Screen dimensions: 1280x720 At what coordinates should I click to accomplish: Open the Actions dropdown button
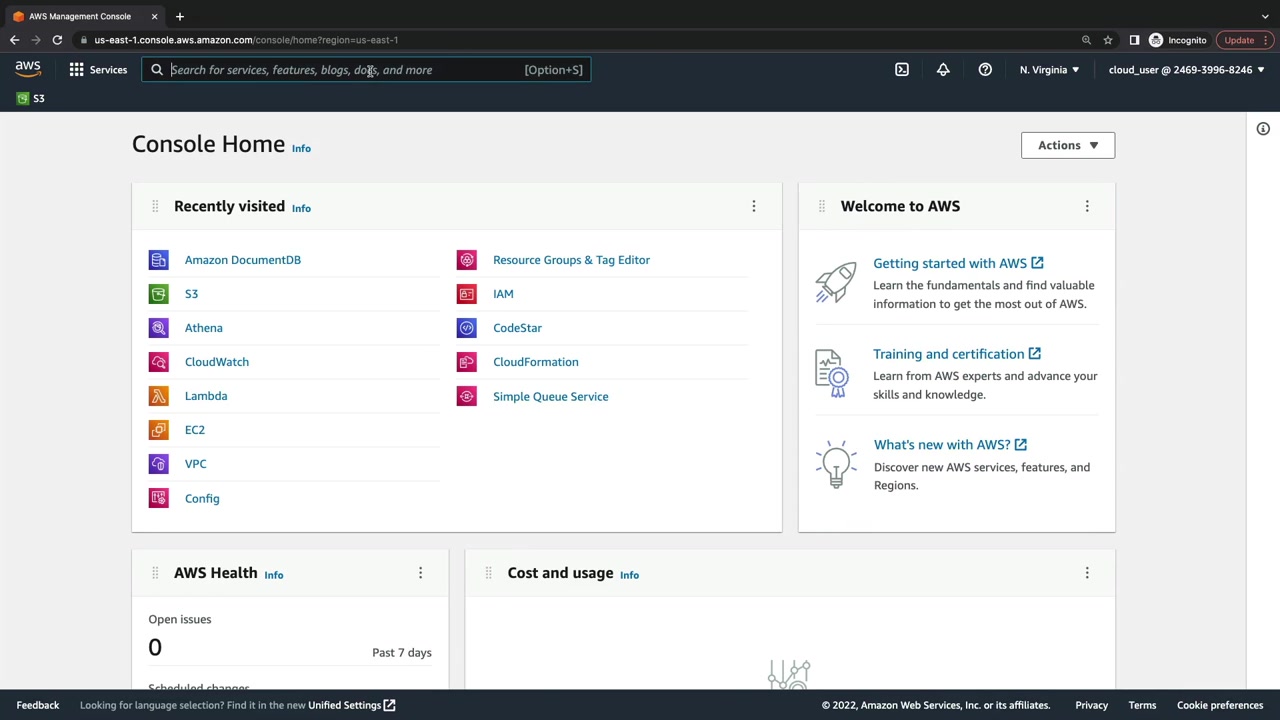point(1068,145)
